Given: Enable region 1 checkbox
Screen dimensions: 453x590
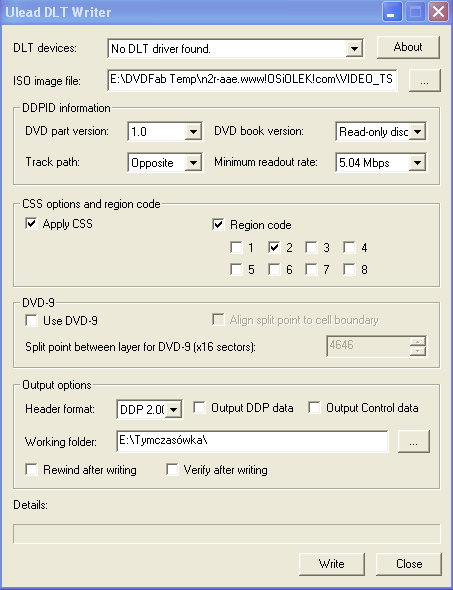Looking at the screenshot, I should coord(236,247).
